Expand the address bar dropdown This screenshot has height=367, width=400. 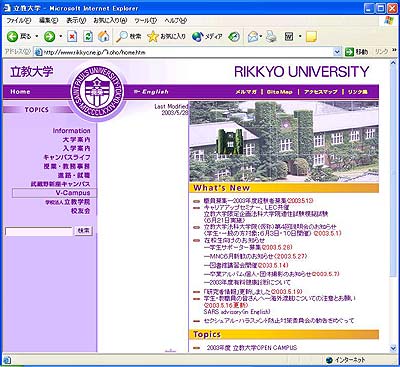pyautogui.click(x=337, y=52)
